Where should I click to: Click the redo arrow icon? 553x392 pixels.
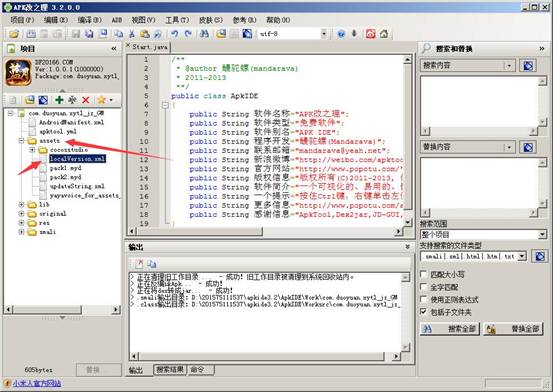tap(188, 34)
